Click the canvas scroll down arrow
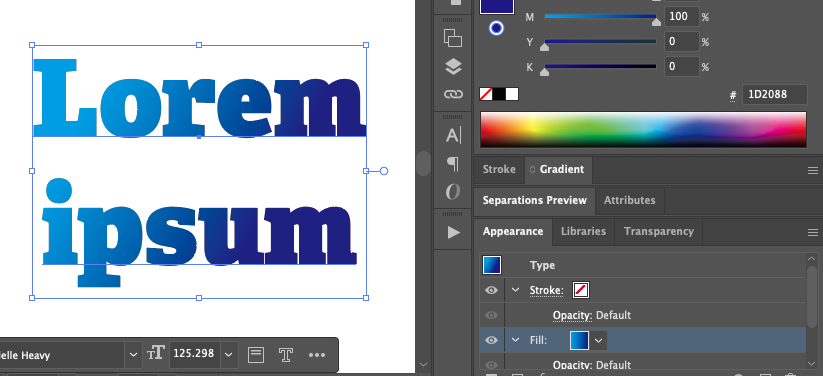823x376 pixels. (x=423, y=364)
